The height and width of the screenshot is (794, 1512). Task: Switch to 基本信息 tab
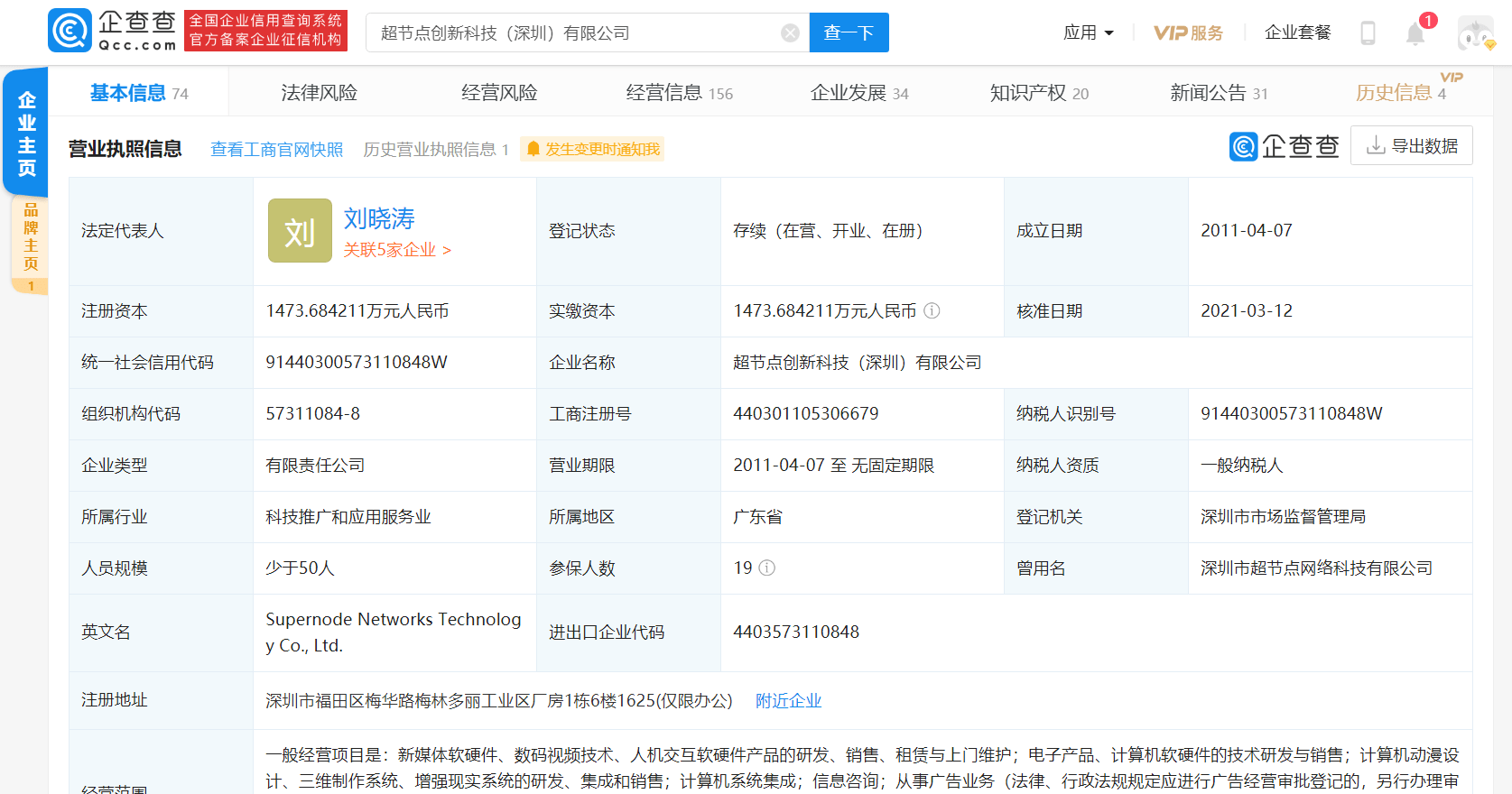click(139, 93)
